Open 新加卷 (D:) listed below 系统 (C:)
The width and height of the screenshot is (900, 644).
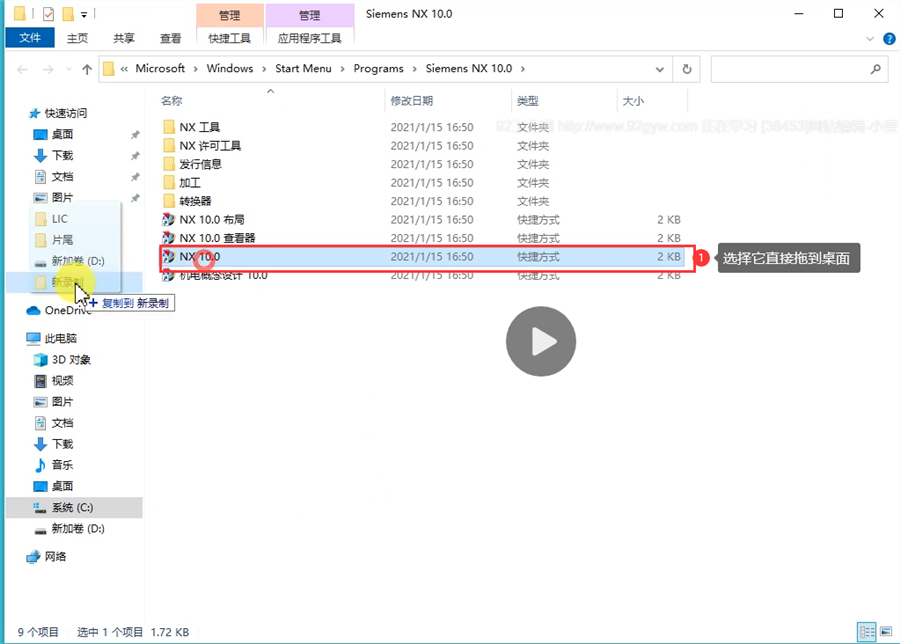tap(78, 529)
